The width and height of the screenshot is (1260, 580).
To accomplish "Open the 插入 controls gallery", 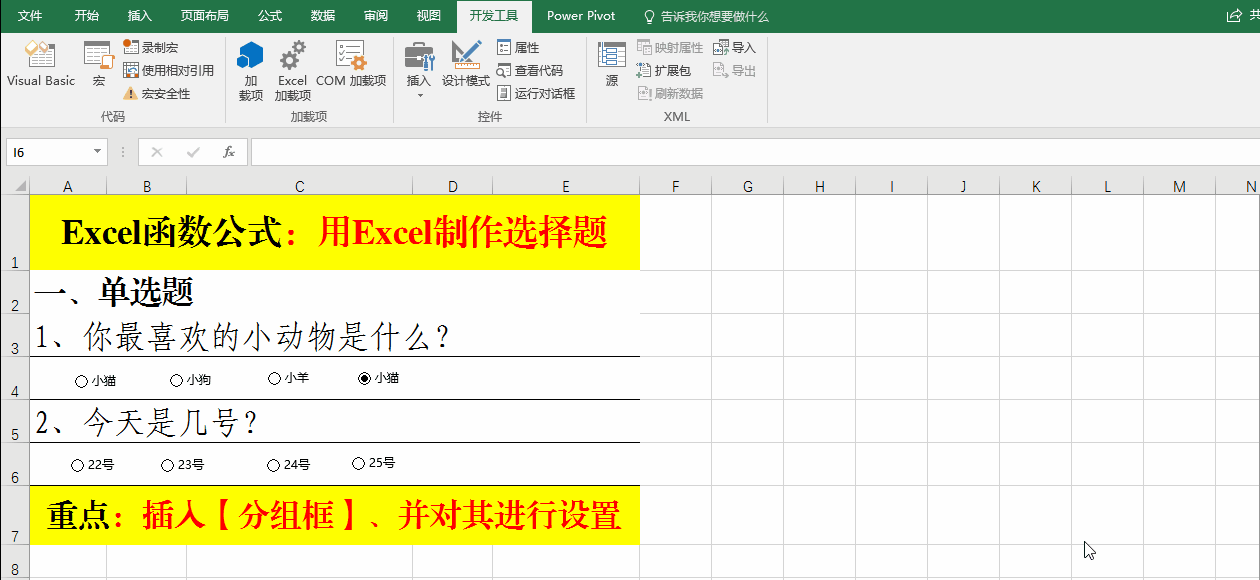I will (x=419, y=70).
